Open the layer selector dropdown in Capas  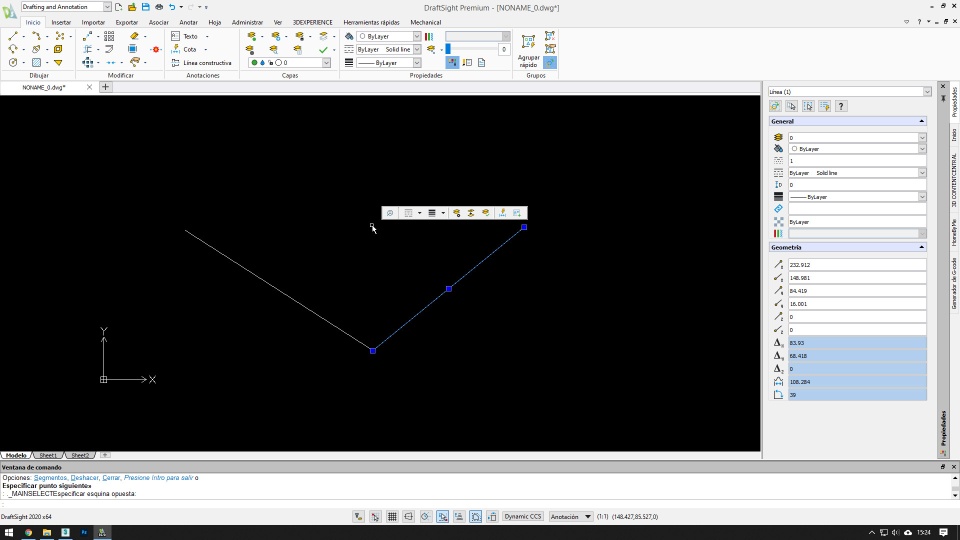pos(290,62)
